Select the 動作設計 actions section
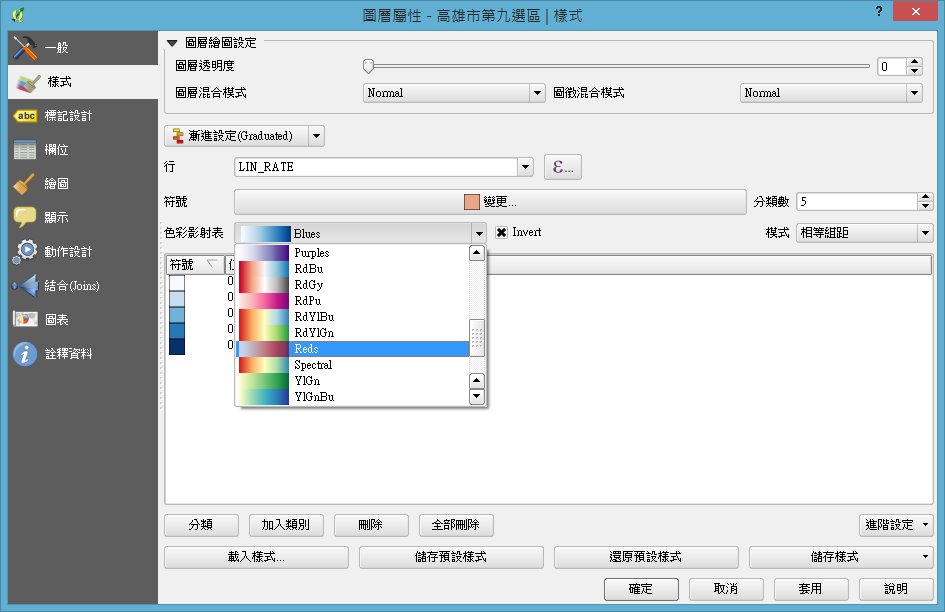The height and width of the screenshot is (612, 945). pyautogui.click(x=67, y=252)
